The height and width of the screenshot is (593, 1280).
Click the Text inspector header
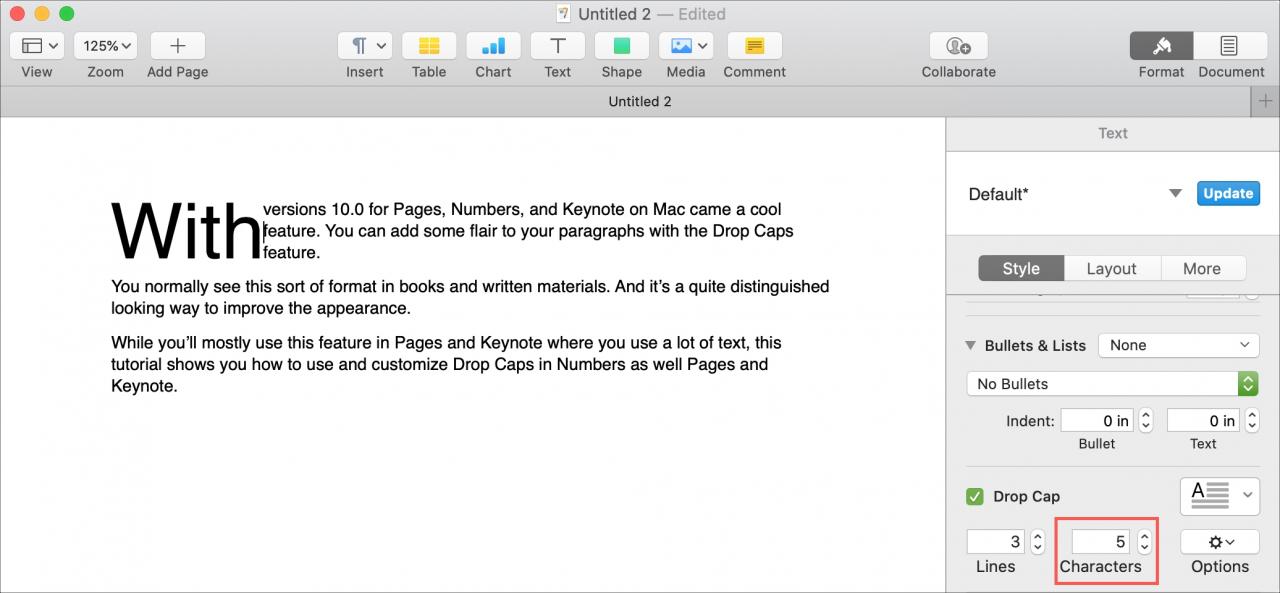1112,133
